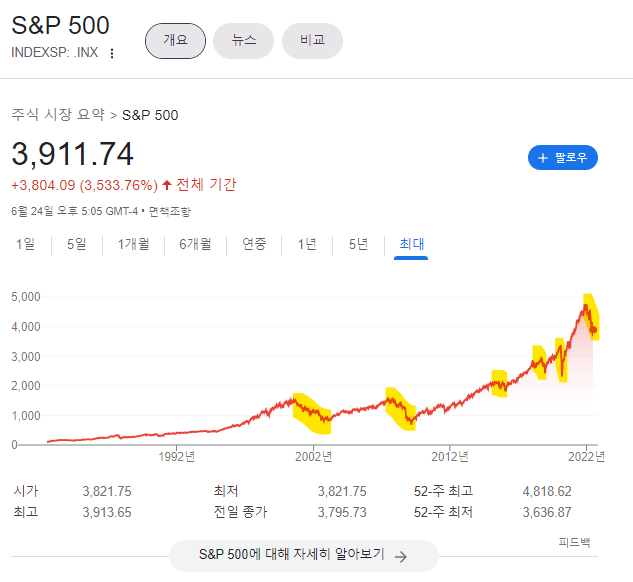This screenshot has width=633, height=582.
Task: Select the 1년 chart range
Action: coord(307,244)
